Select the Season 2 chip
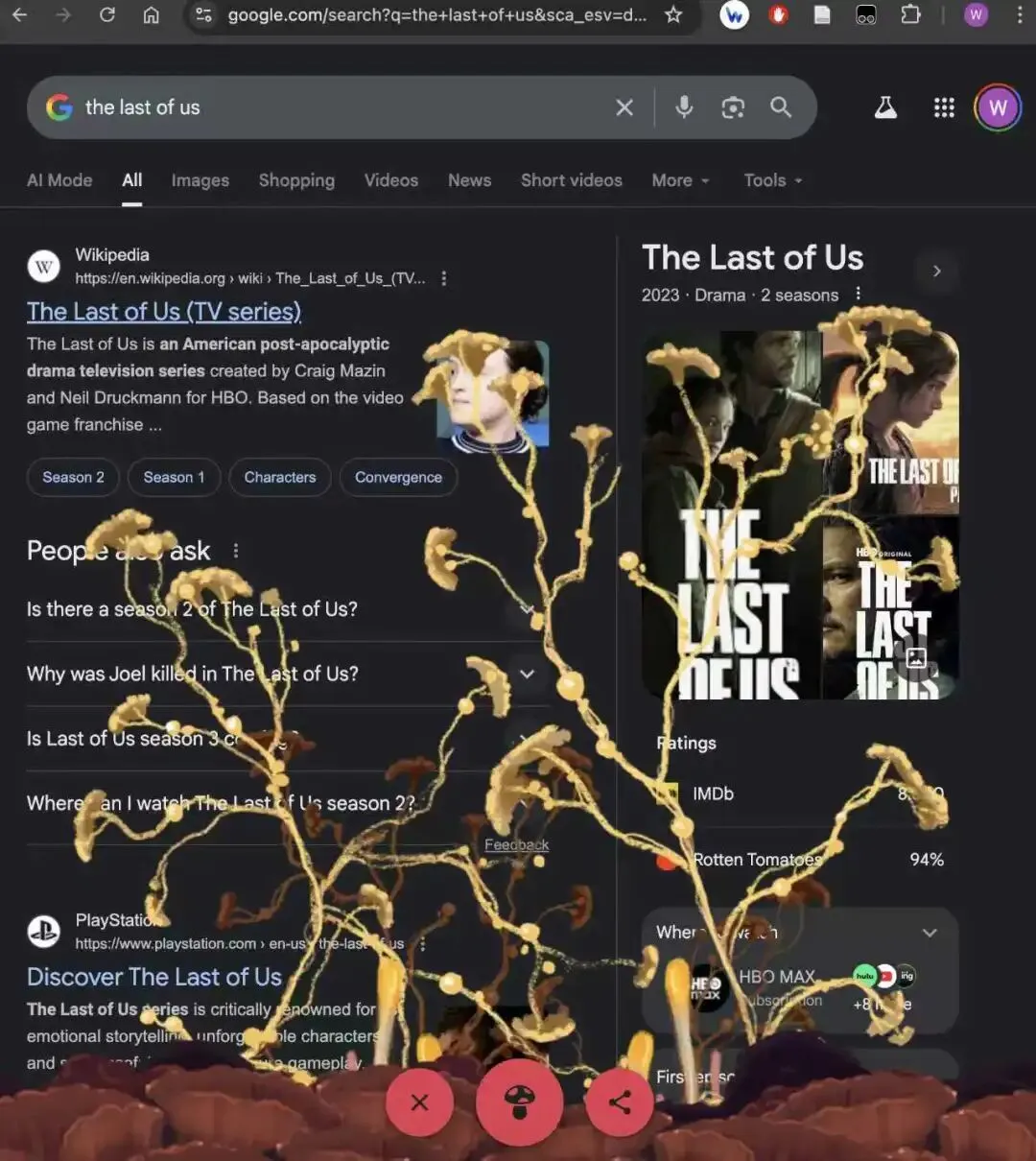 pyautogui.click(x=73, y=477)
